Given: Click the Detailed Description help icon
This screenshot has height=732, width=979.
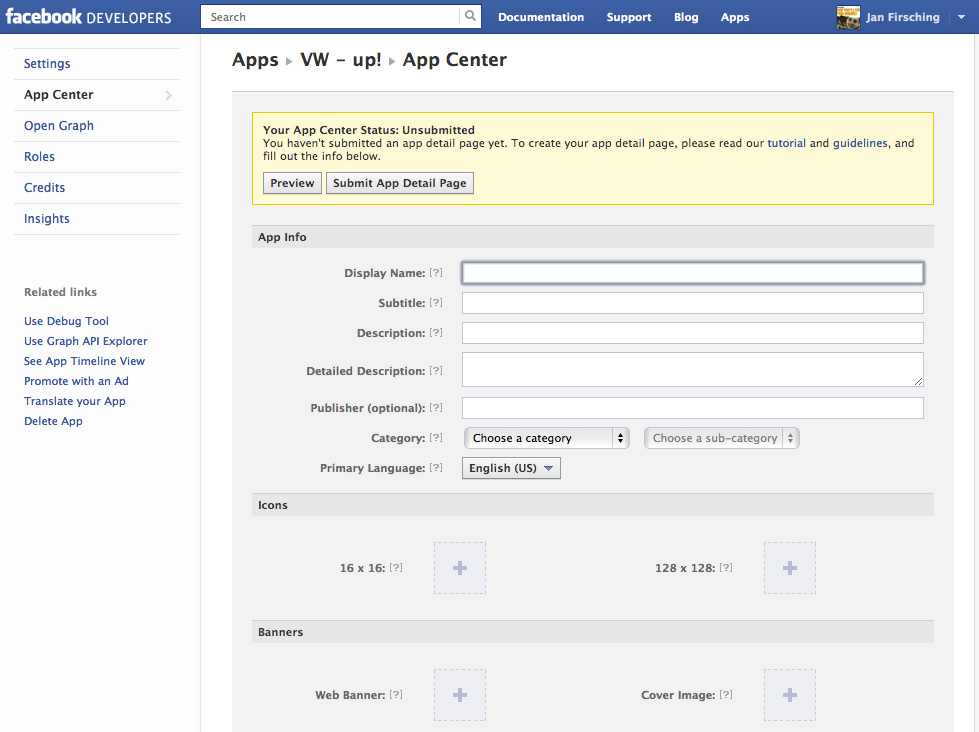Looking at the screenshot, I should [436, 371].
